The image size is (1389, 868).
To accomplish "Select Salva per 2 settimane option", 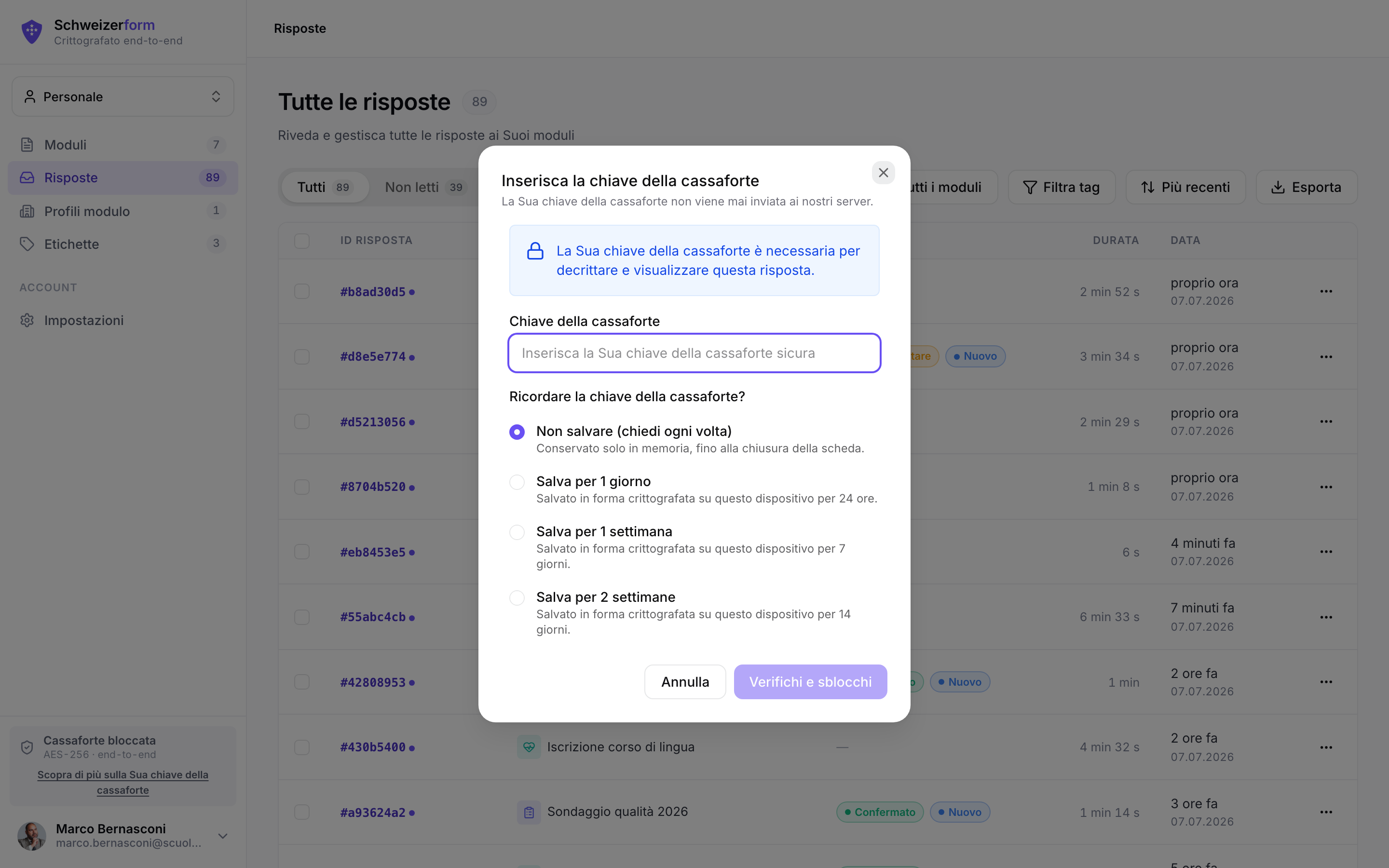I will 517,598.
